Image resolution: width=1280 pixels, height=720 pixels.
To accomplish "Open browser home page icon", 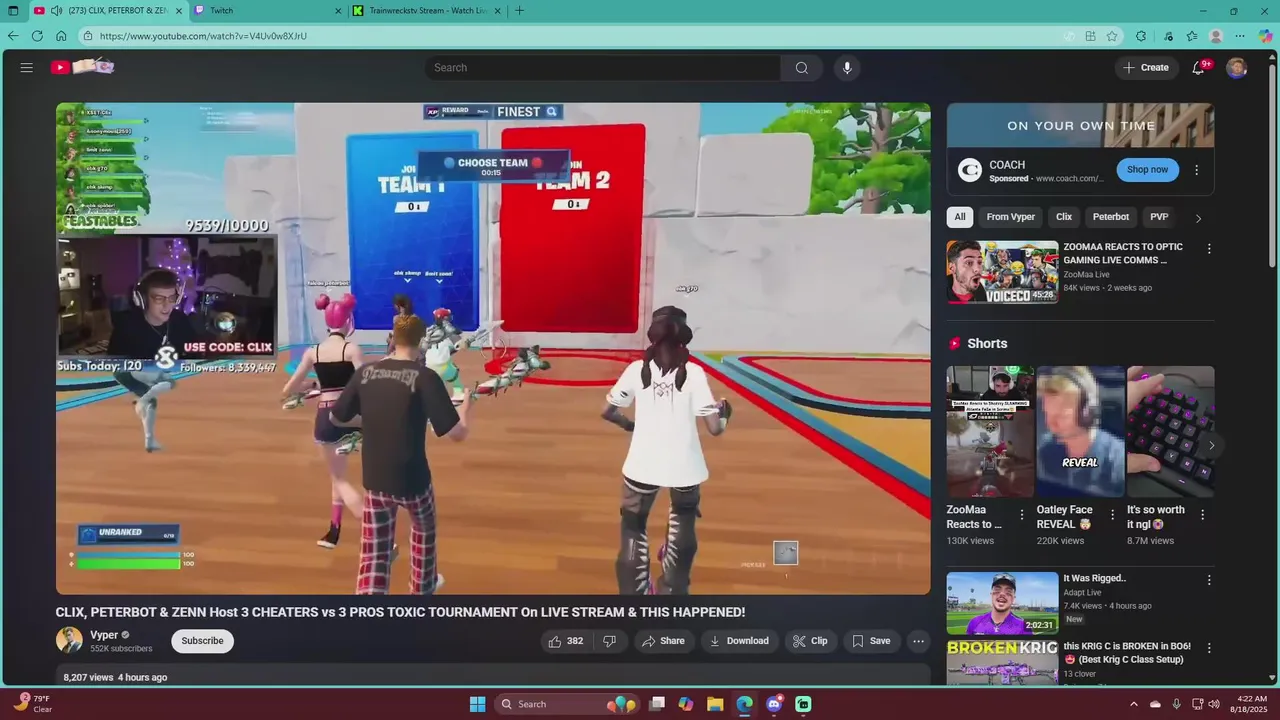I will [x=61, y=36].
